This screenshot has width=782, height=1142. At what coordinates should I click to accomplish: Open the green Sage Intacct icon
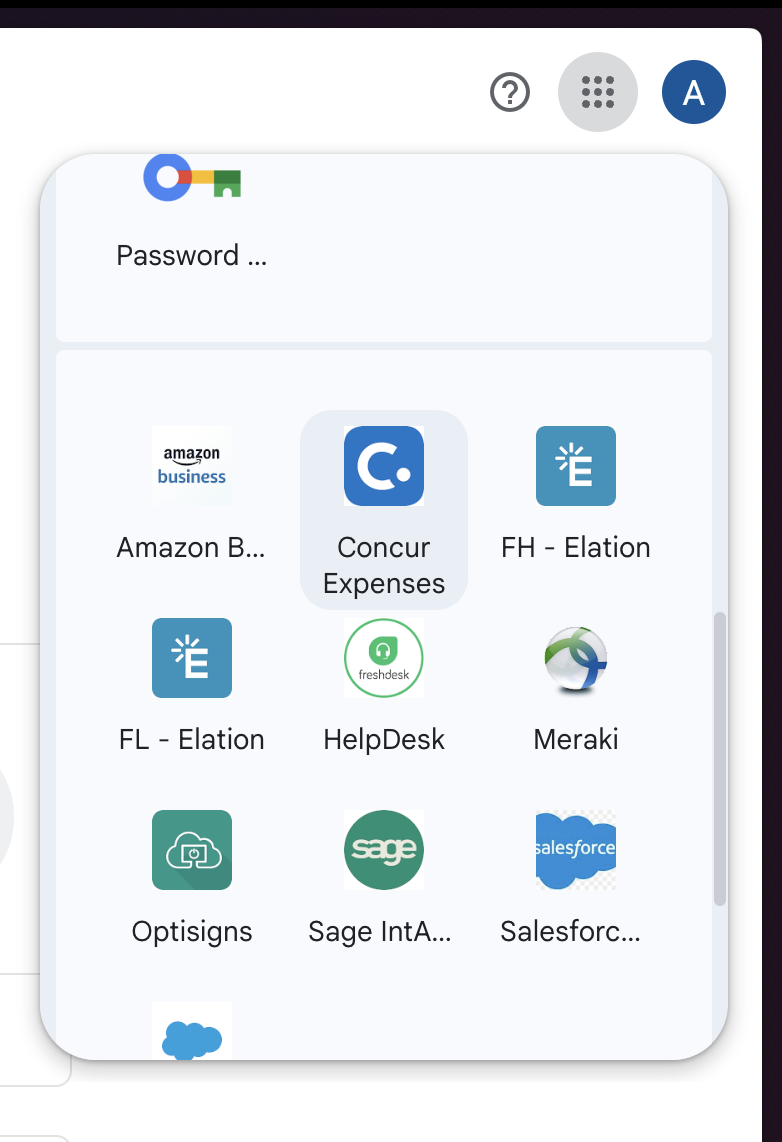click(x=384, y=850)
